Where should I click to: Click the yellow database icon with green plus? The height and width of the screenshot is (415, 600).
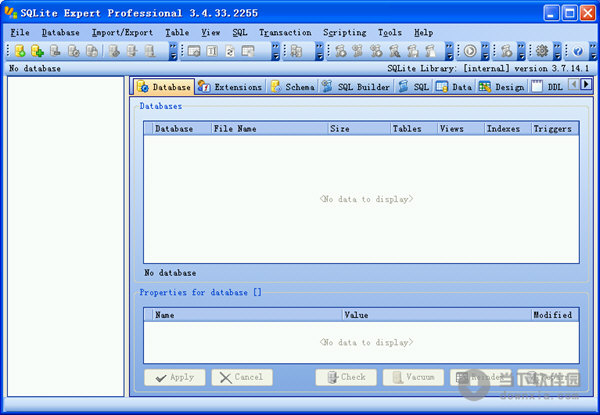(37, 51)
